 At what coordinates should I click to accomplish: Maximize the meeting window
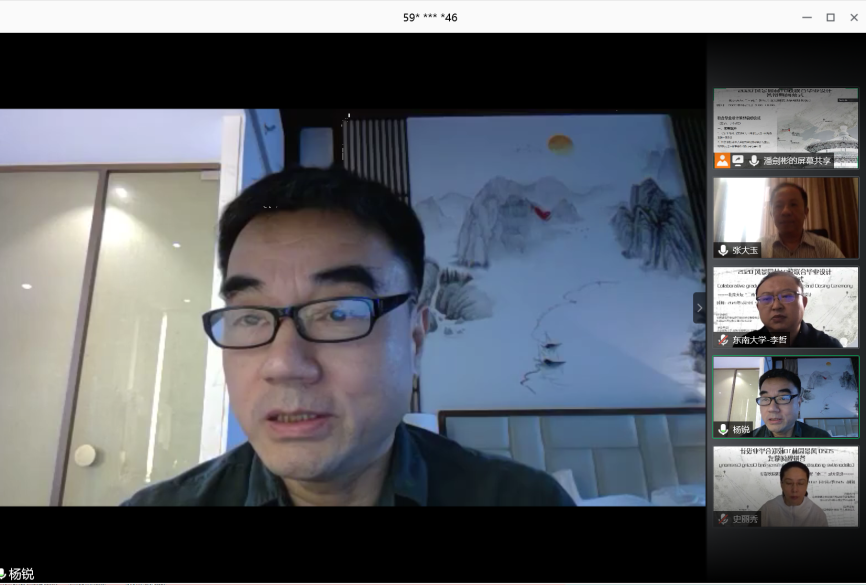830,17
